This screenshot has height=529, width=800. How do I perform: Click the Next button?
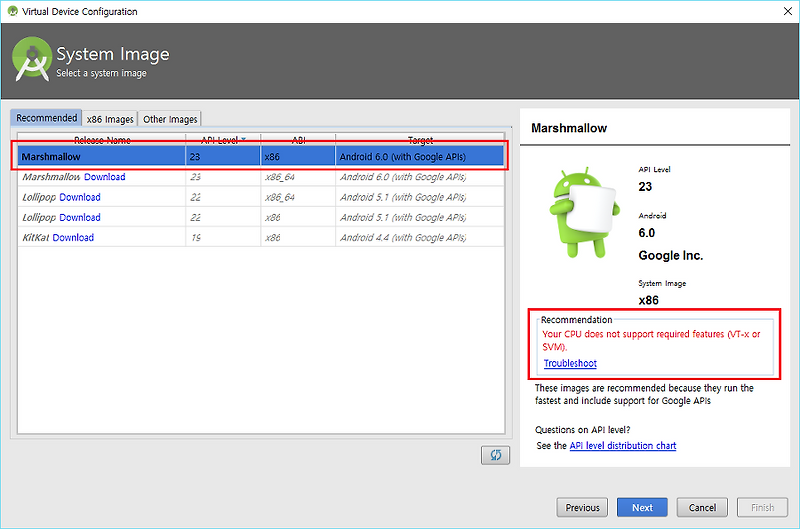tap(642, 508)
